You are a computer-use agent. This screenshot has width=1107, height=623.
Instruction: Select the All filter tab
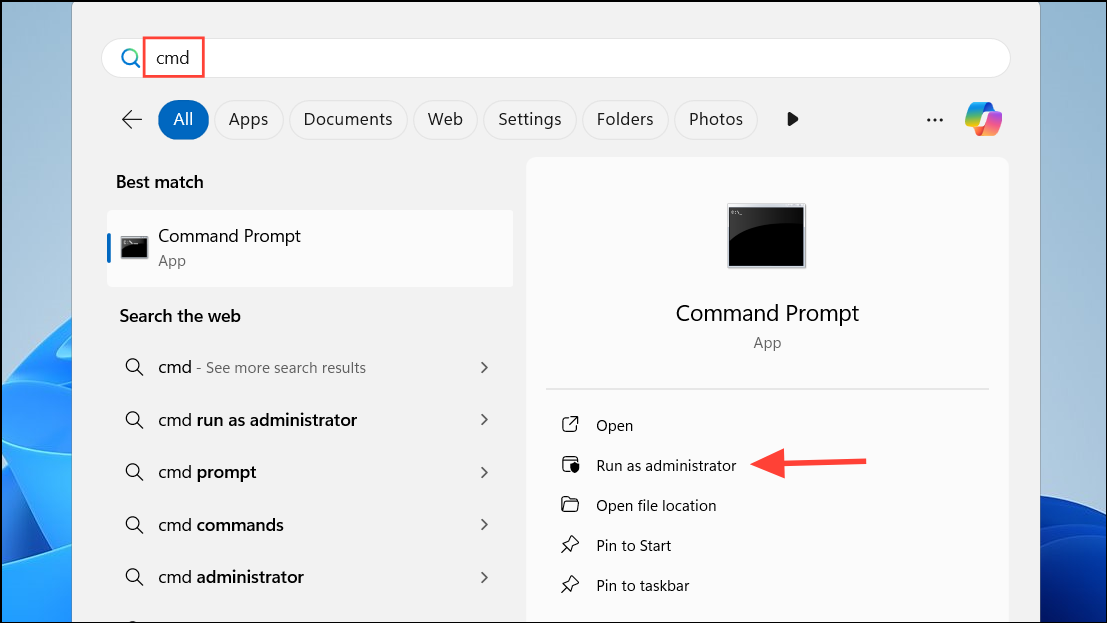coord(184,119)
